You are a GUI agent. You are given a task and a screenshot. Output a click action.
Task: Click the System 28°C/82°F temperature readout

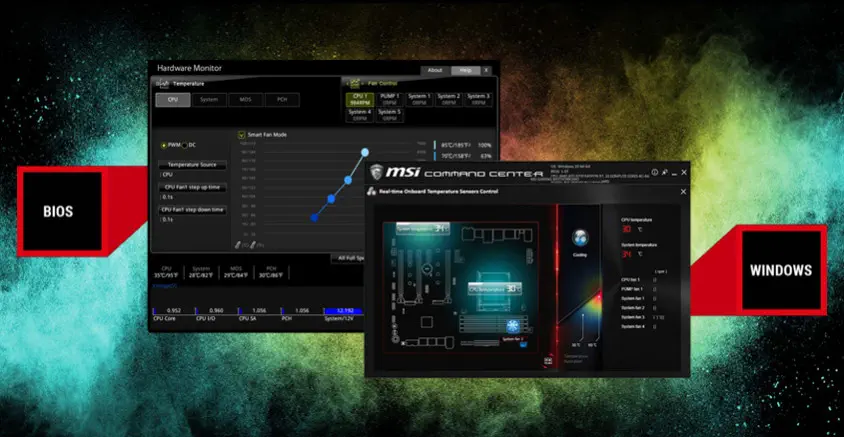coord(201,272)
